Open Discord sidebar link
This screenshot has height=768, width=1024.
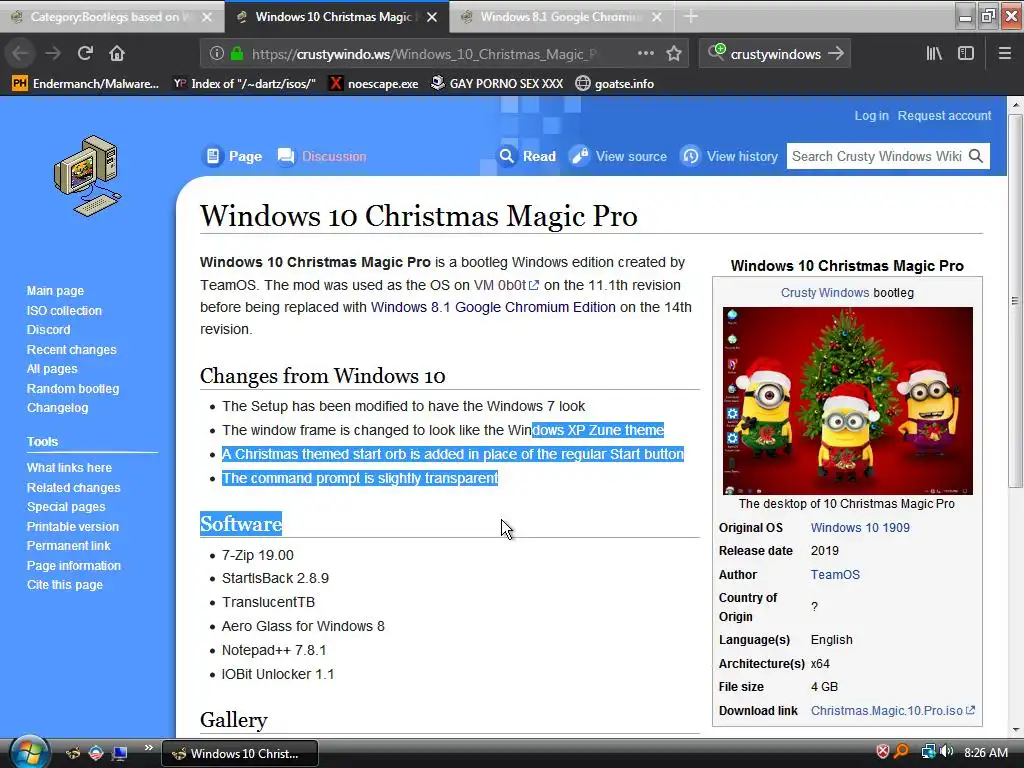(x=48, y=330)
